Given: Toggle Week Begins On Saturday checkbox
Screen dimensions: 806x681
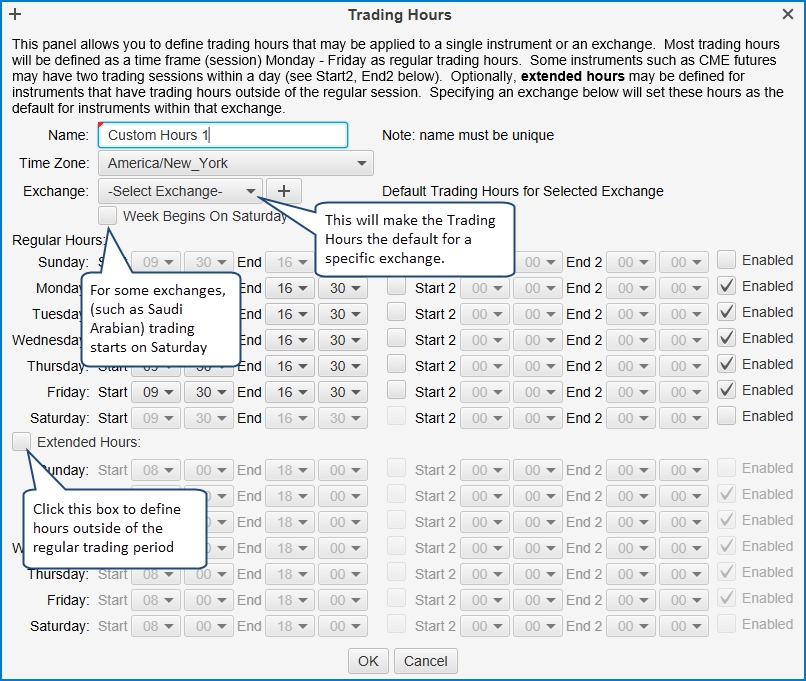Looking at the screenshot, I should click(107, 215).
